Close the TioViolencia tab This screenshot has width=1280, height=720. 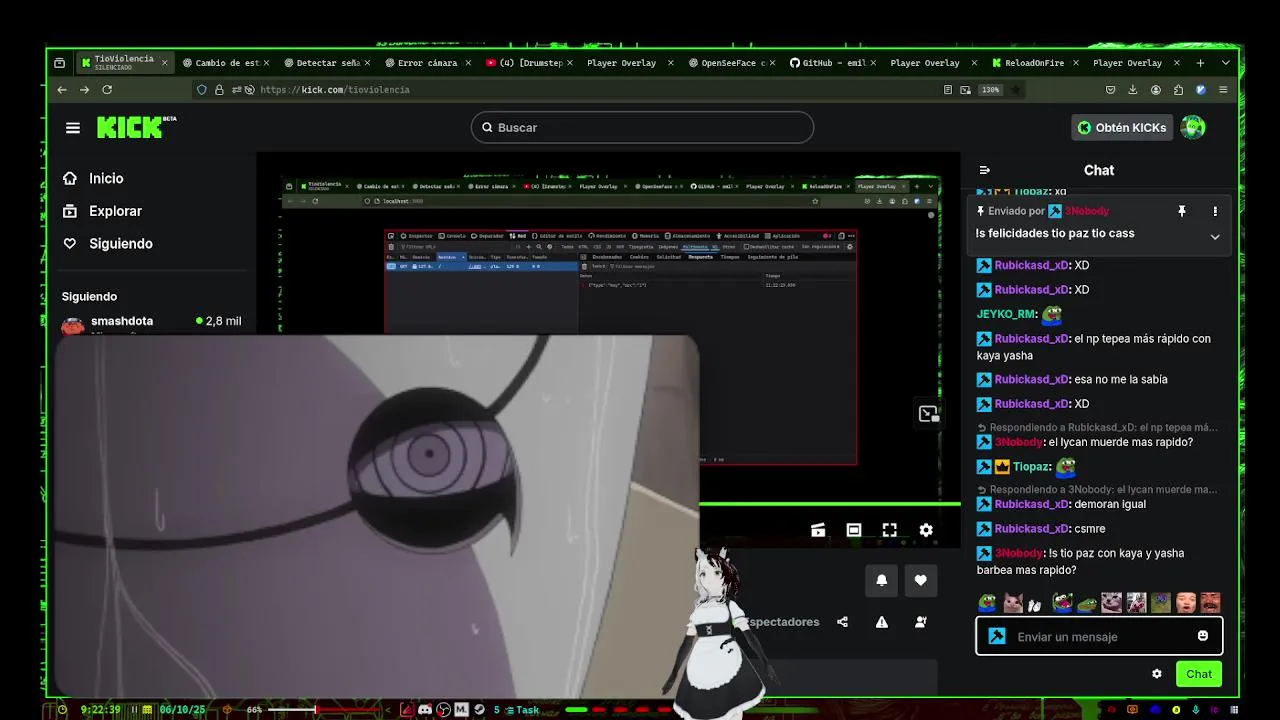165,63
